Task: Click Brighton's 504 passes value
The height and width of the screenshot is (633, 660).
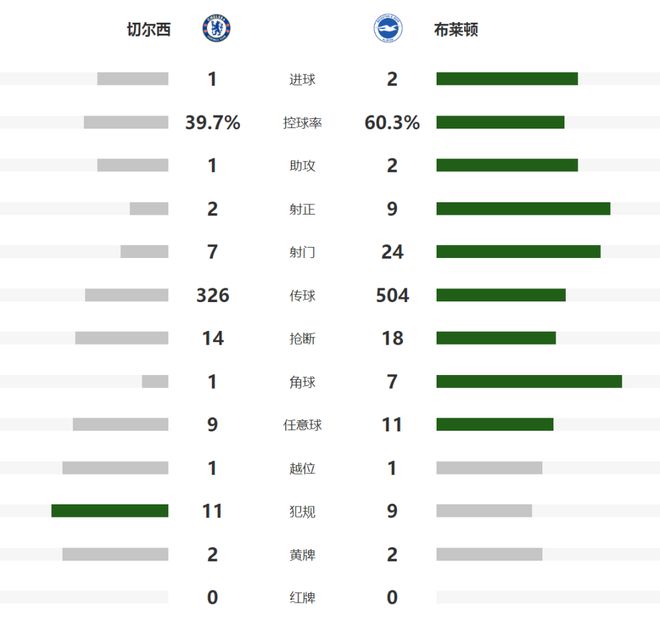Action: point(392,295)
